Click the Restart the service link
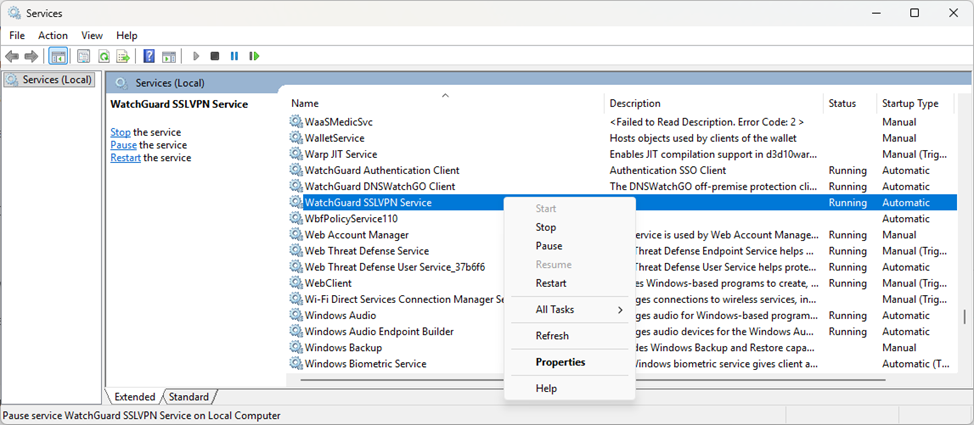The image size is (974, 425). click(125, 158)
